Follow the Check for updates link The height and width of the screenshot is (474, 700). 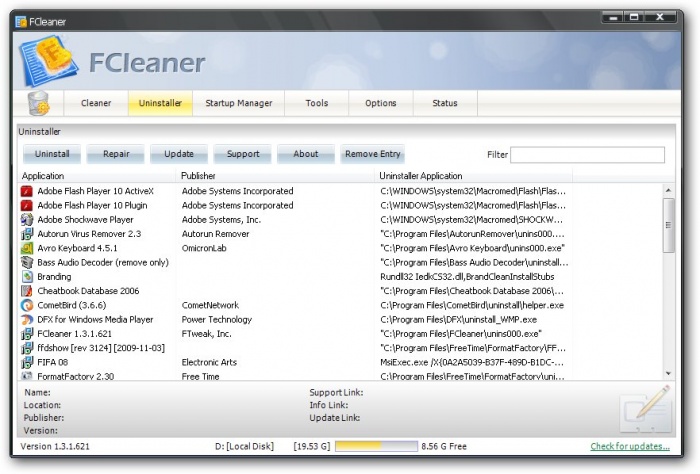(630, 446)
